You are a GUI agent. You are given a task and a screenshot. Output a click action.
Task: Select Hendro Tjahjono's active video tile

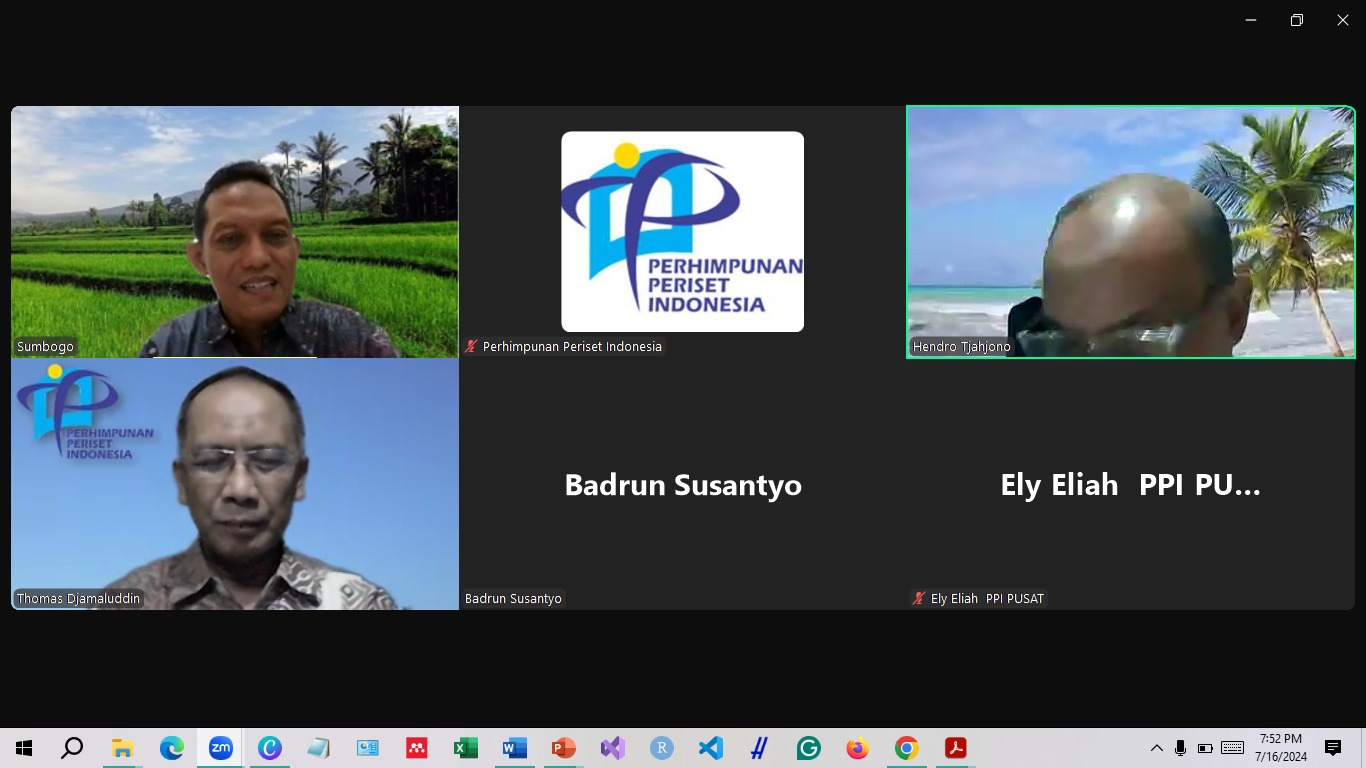point(1131,232)
